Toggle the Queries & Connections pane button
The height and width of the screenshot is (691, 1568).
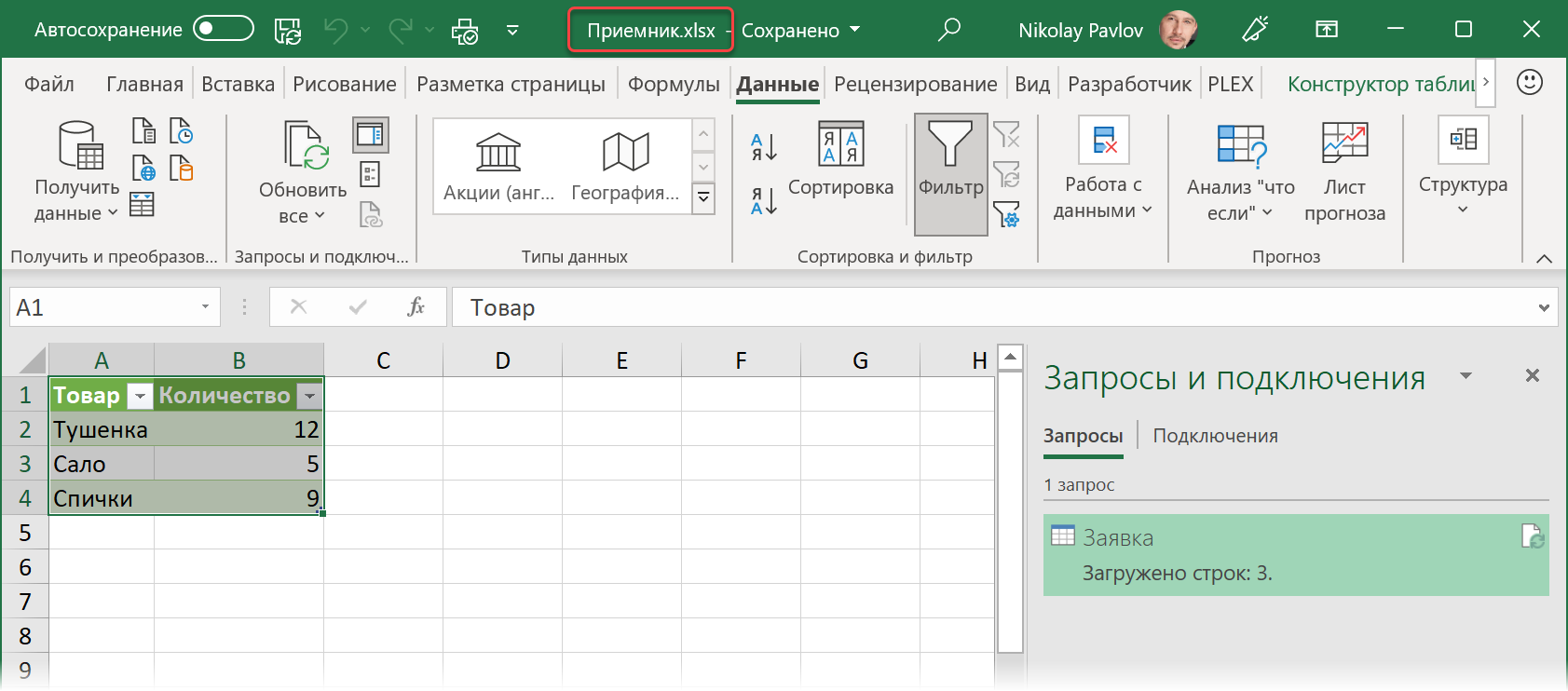[x=370, y=135]
